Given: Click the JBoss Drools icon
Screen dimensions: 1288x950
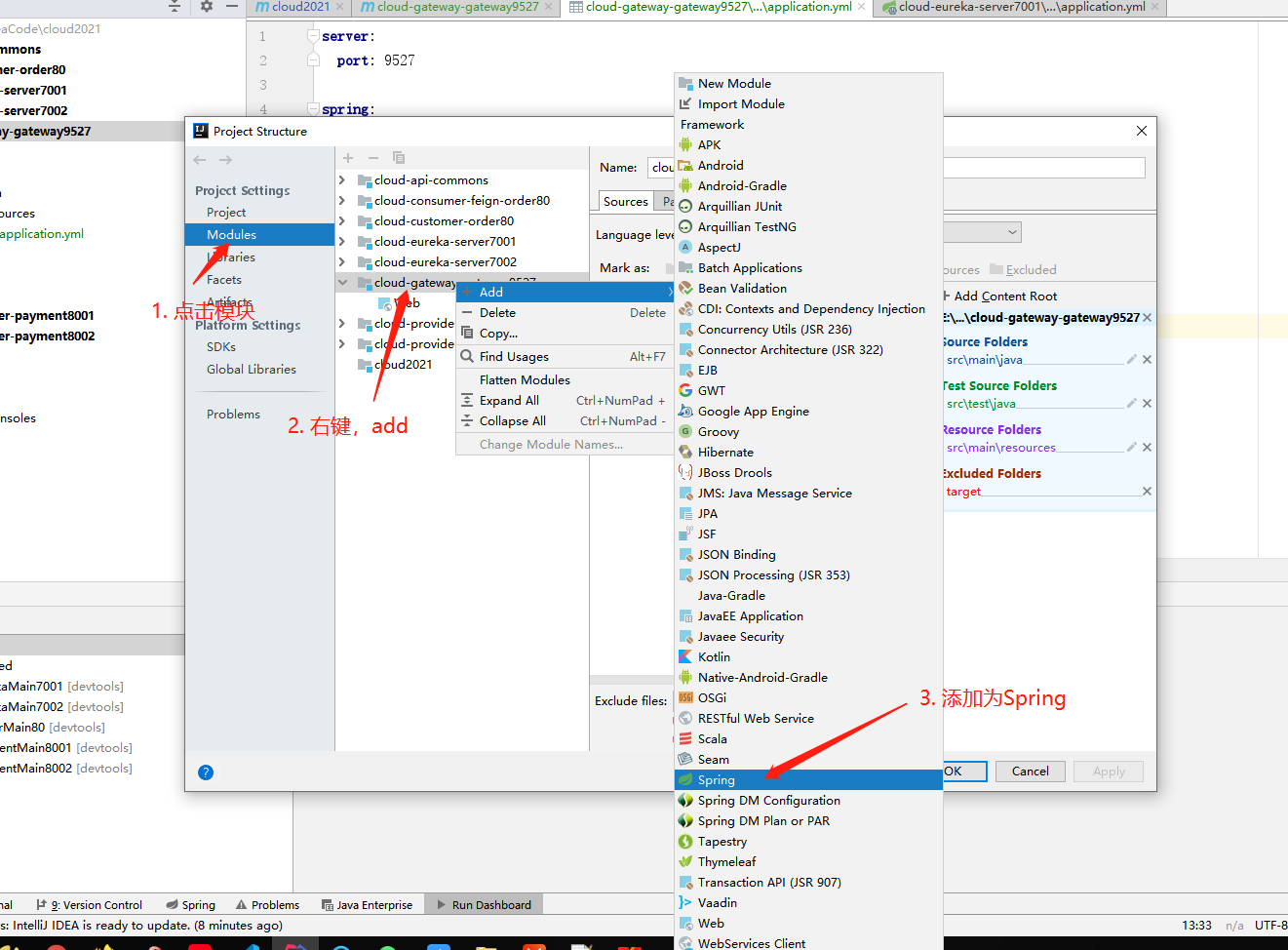Looking at the screenshot, I should tap(685, 473).
